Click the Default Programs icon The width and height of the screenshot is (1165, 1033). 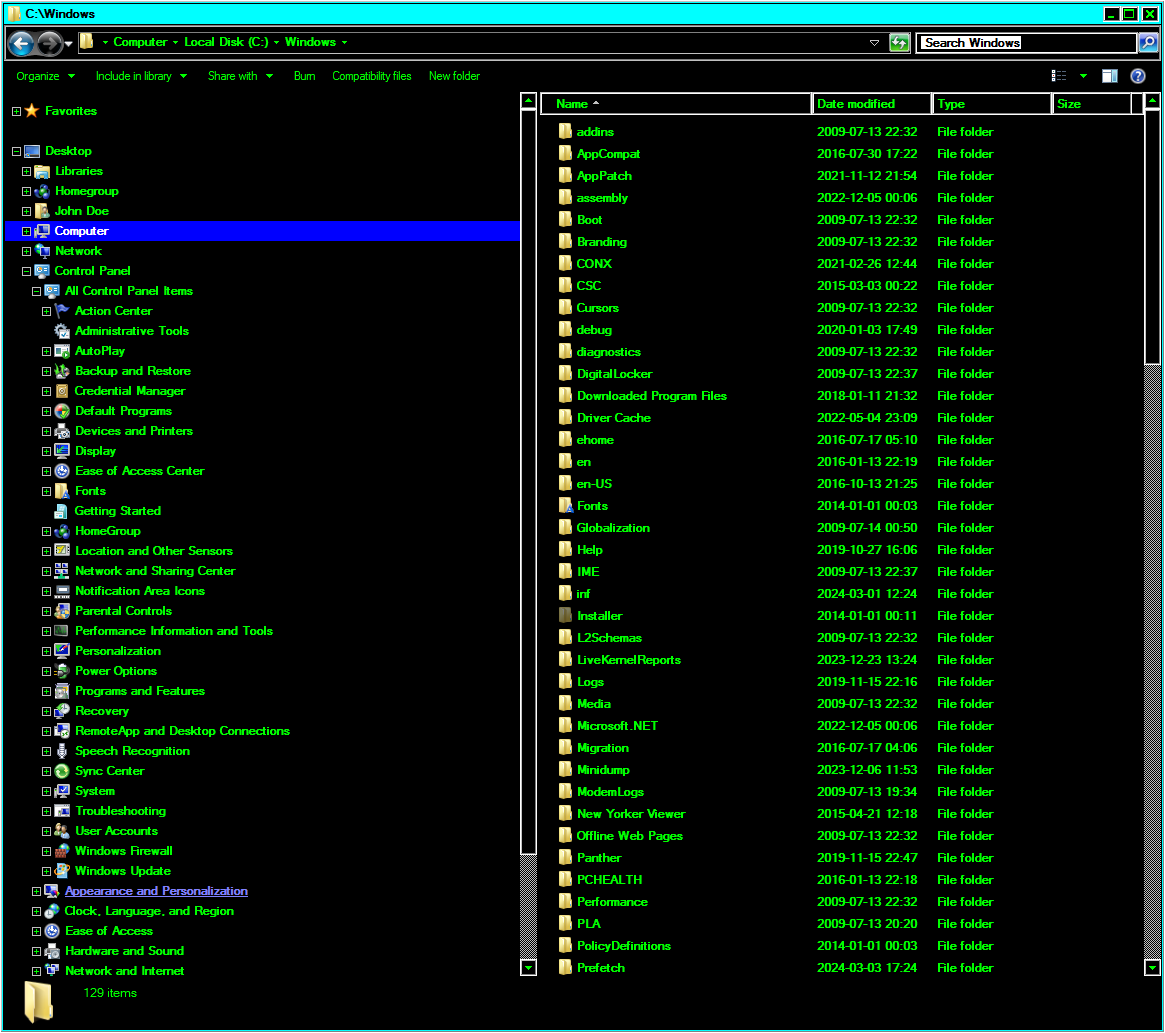tap(62, 411)
